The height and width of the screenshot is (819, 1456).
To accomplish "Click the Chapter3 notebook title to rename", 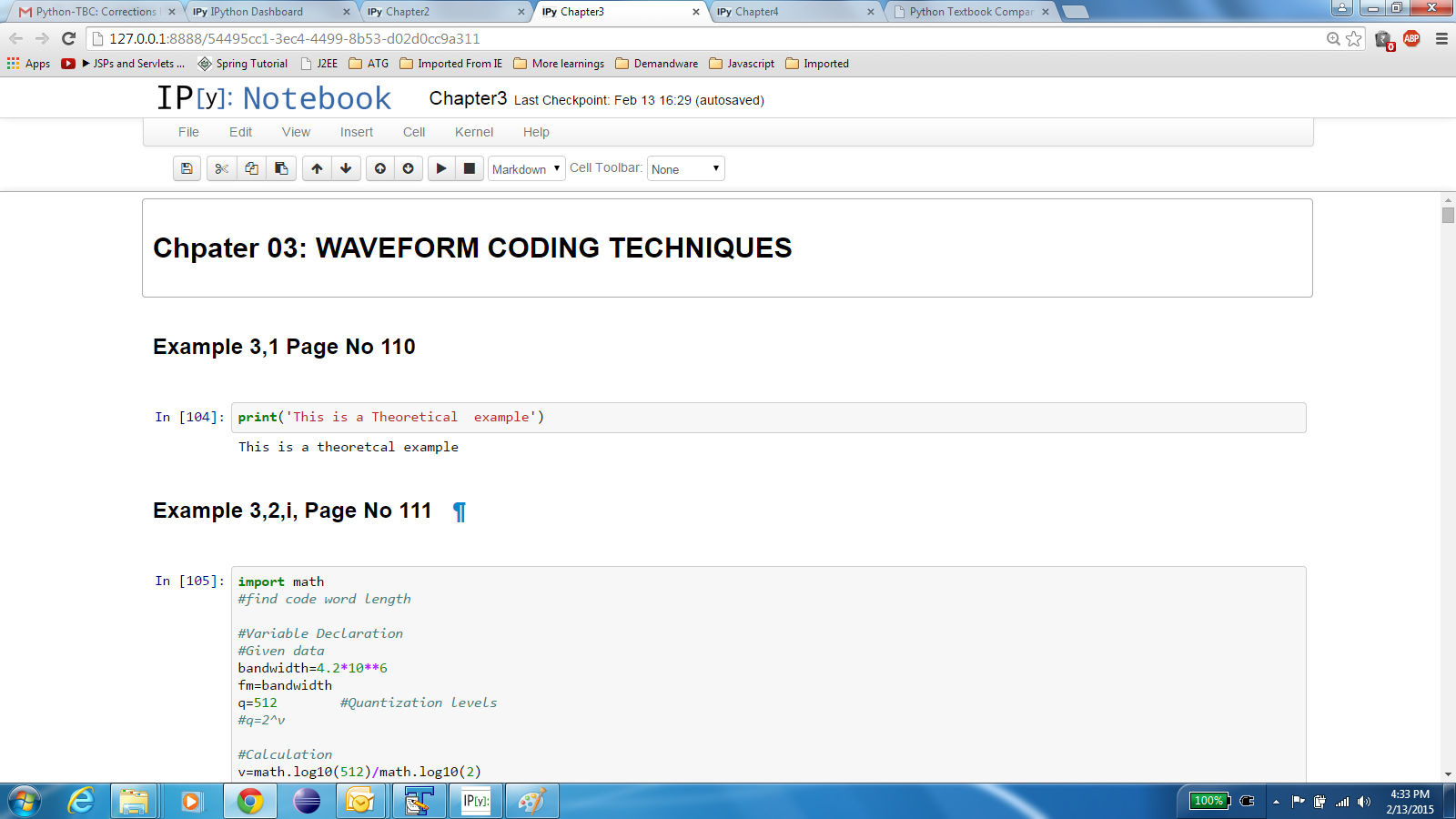I will (468, 98).
